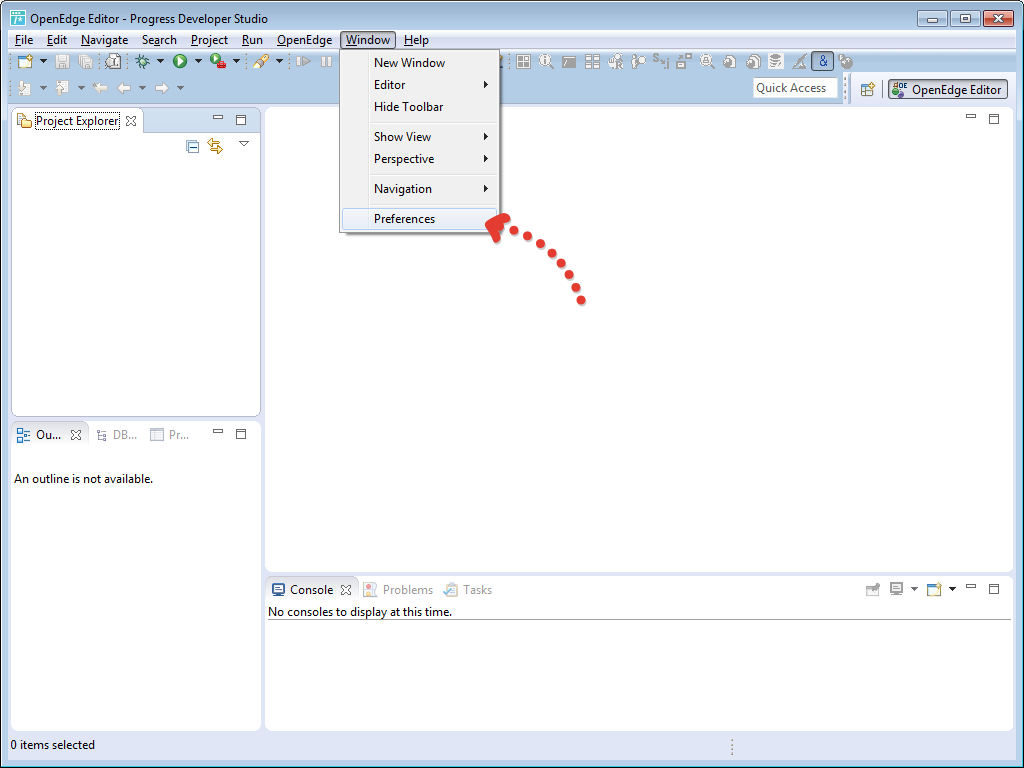Viewport: 1024px width, 768px height.
Task: Open the Forward history dropdown arrow
Action: (x=180, y=88)
